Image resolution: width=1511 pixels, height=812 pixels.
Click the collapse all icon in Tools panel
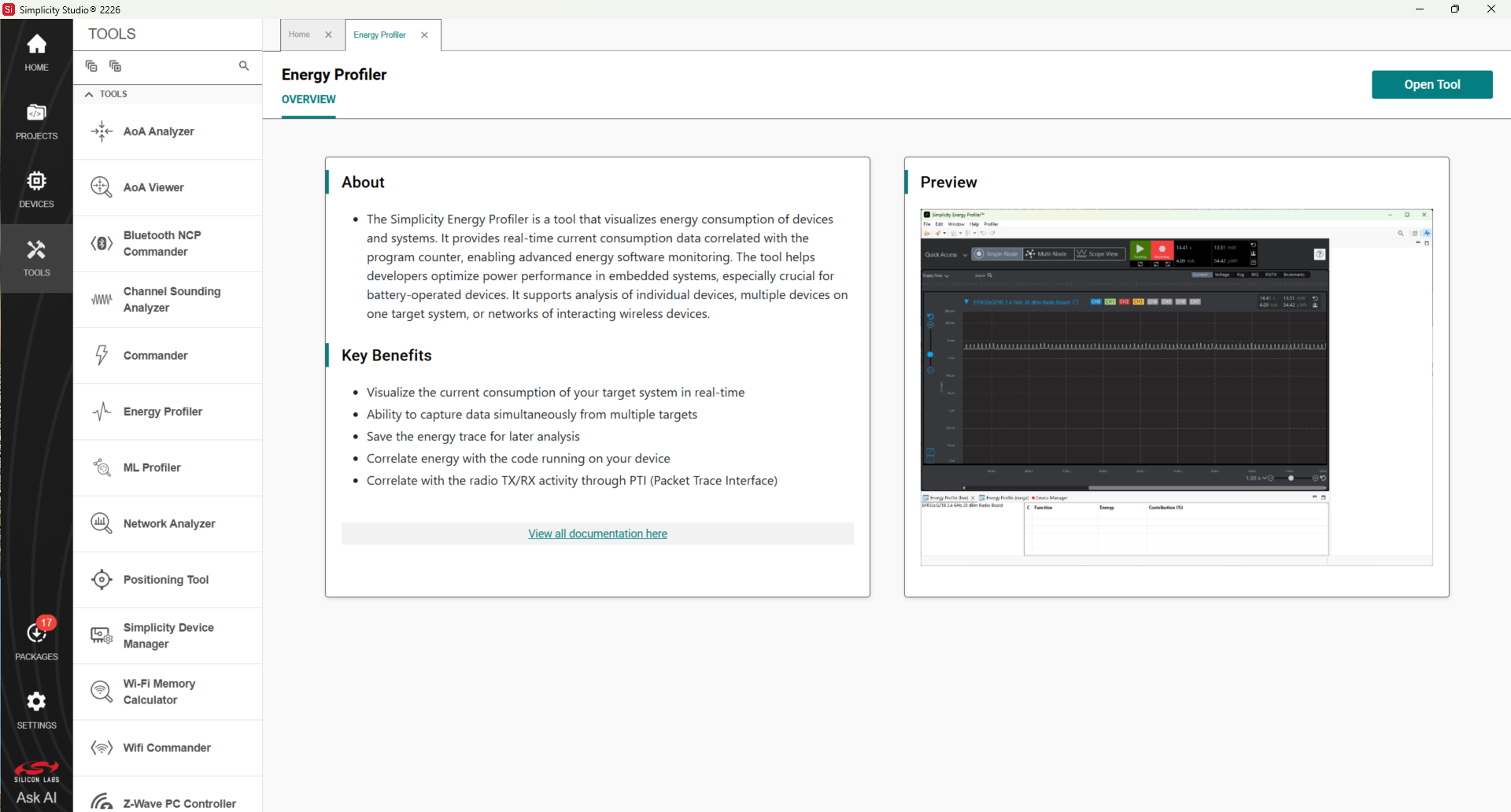(91, 66)
